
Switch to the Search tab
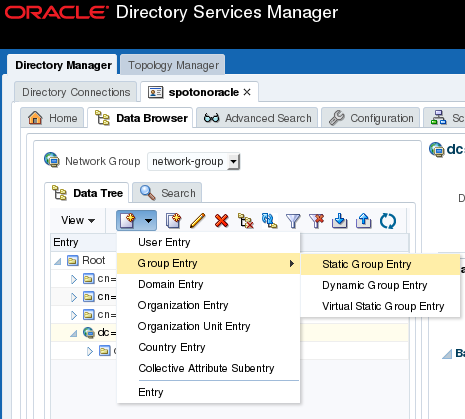pos(167,193)
